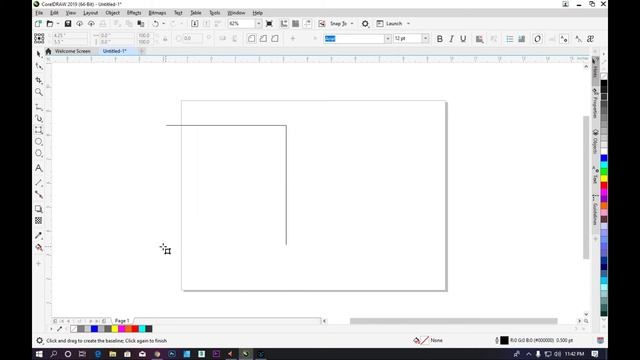The image size is (640, 360).
Task: Toggle the drop cap button
Action: click(522, 39)
